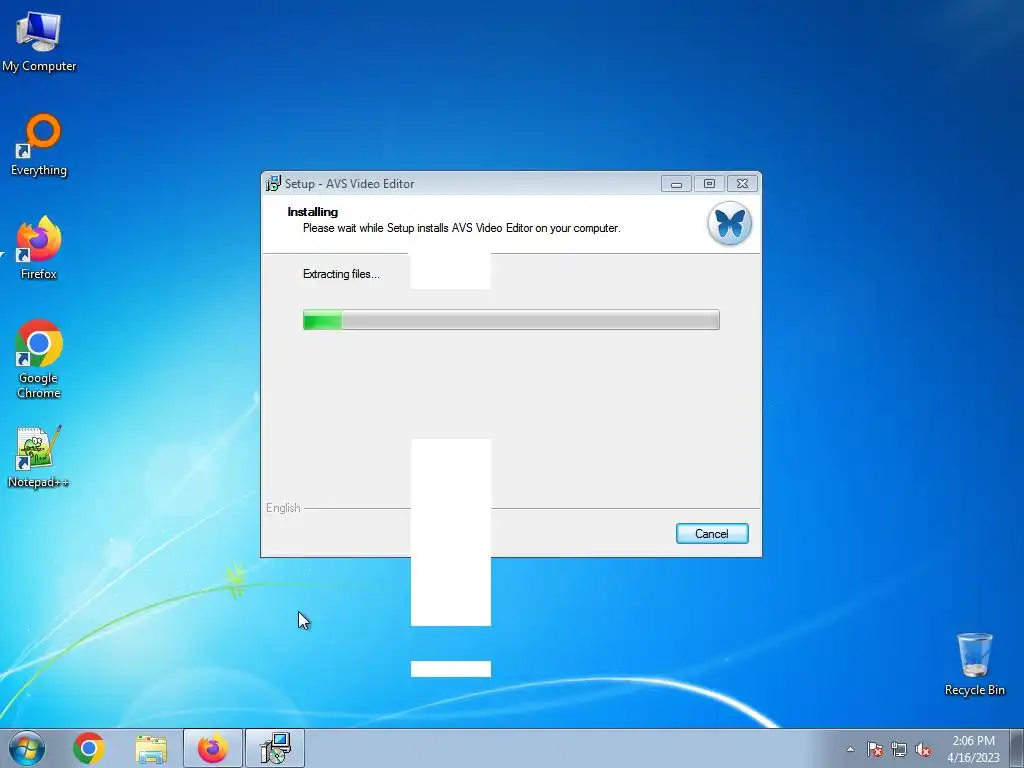Screen dimensions: 1024x768
Task: Click the AVS butterfly logo
Action: click(x=729, y=223)
